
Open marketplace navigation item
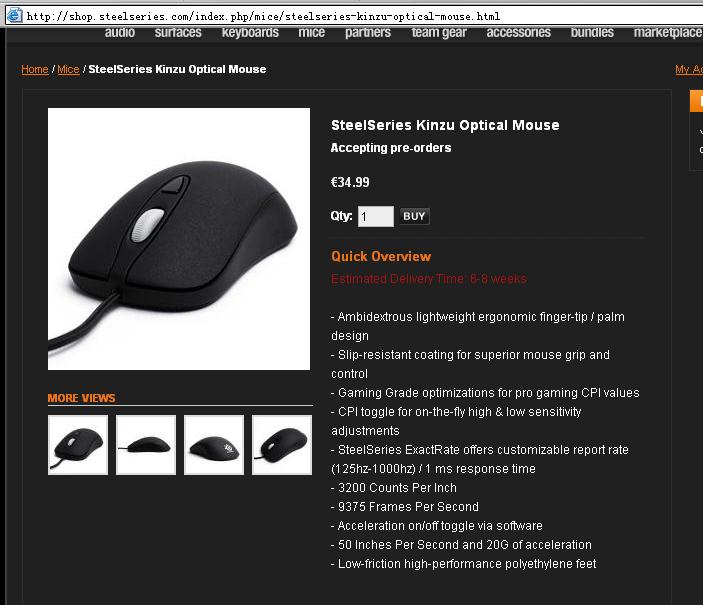point(668,33)
